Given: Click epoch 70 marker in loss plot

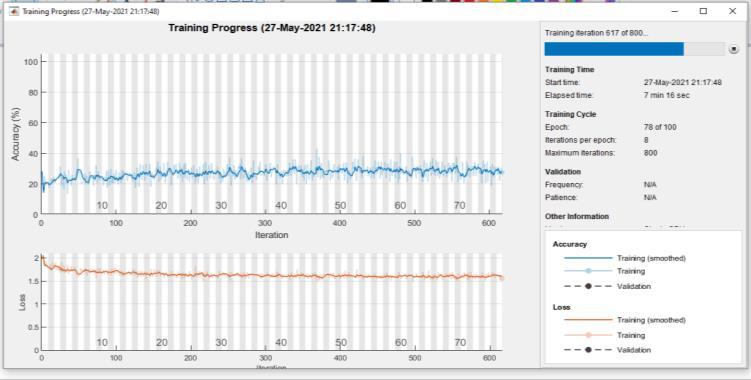Looking at the screenshot, I should coord(460,343).
